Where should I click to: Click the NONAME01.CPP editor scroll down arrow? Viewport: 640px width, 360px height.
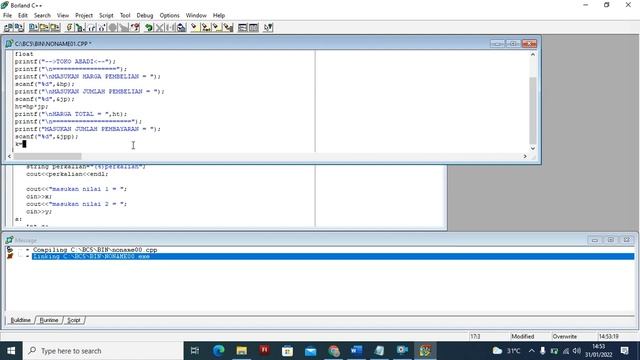click(533, 148)
